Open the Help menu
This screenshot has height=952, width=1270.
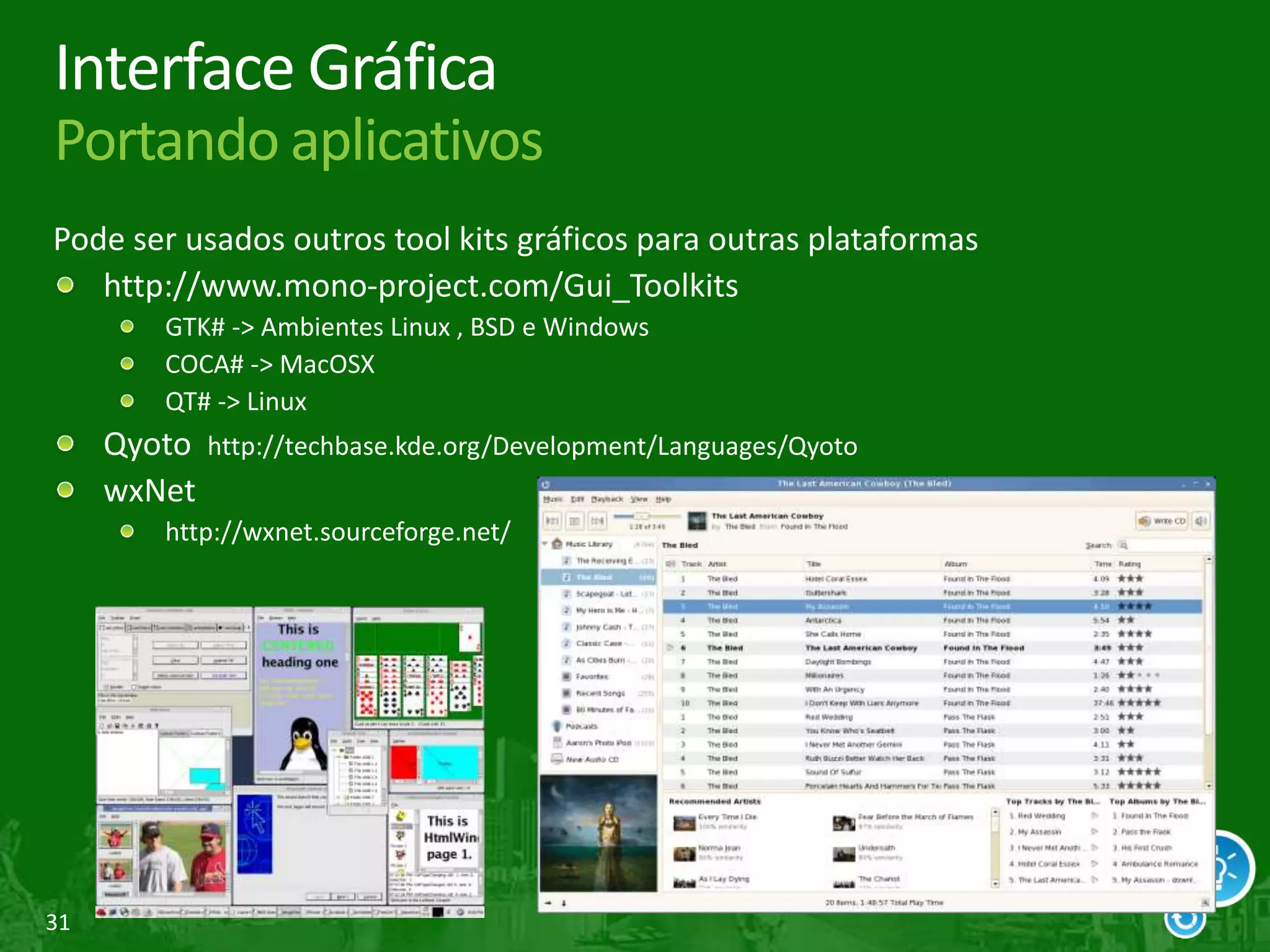coord(664,499)
